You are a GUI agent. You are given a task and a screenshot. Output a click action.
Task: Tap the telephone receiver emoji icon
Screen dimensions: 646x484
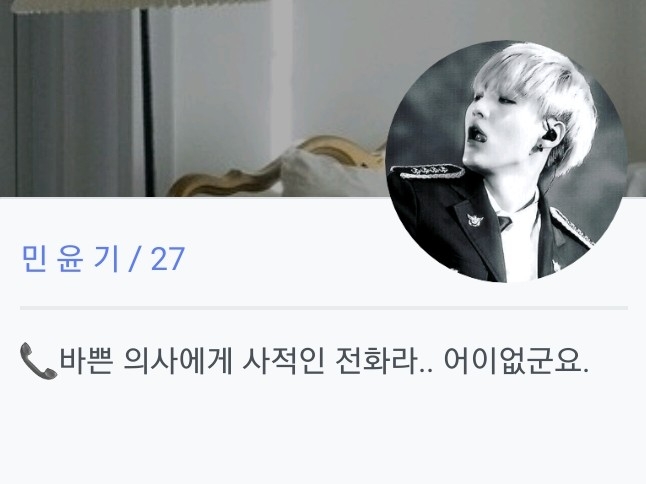pos(38,361)
